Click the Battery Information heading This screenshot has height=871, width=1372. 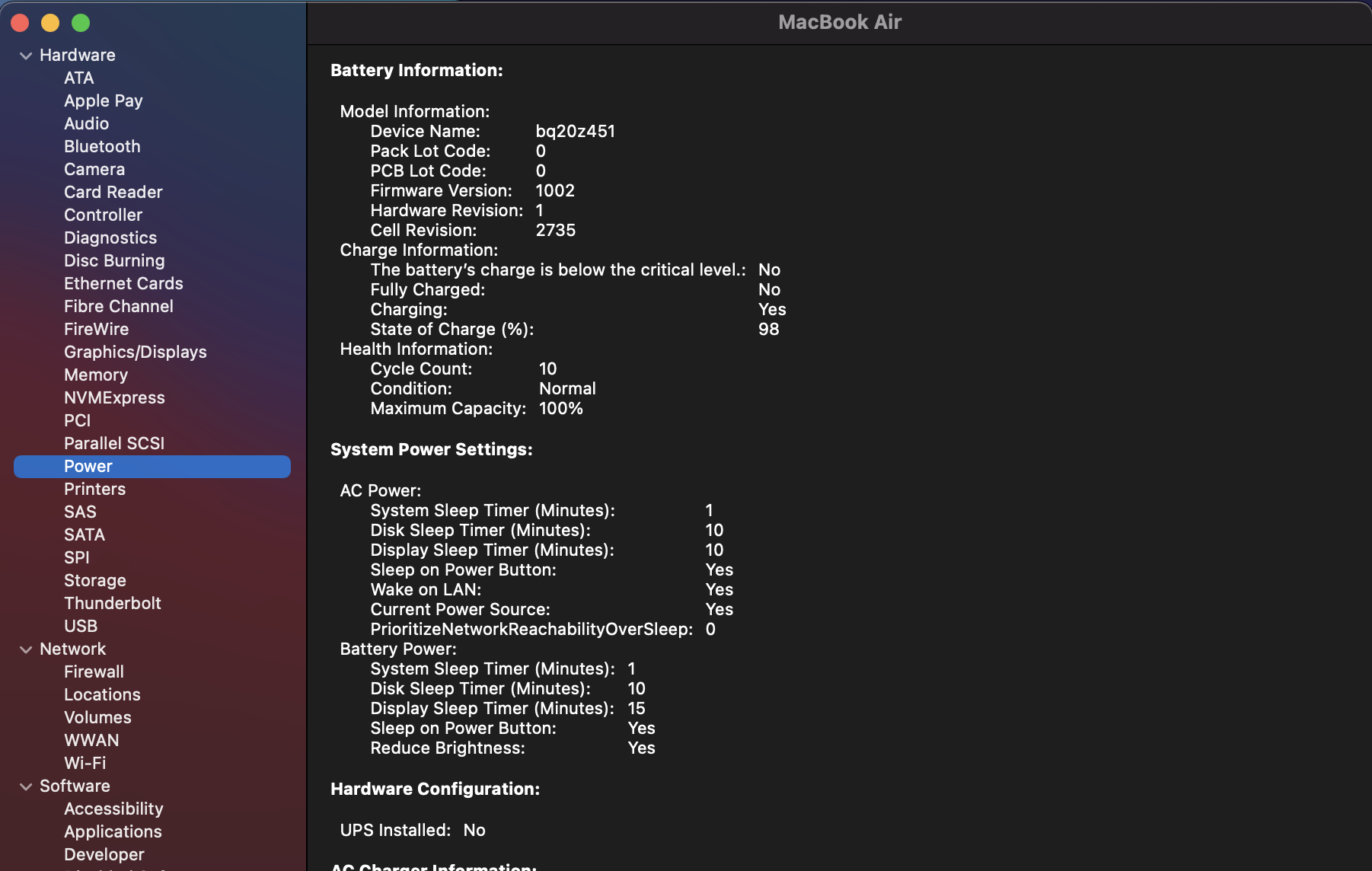(417, 71)
